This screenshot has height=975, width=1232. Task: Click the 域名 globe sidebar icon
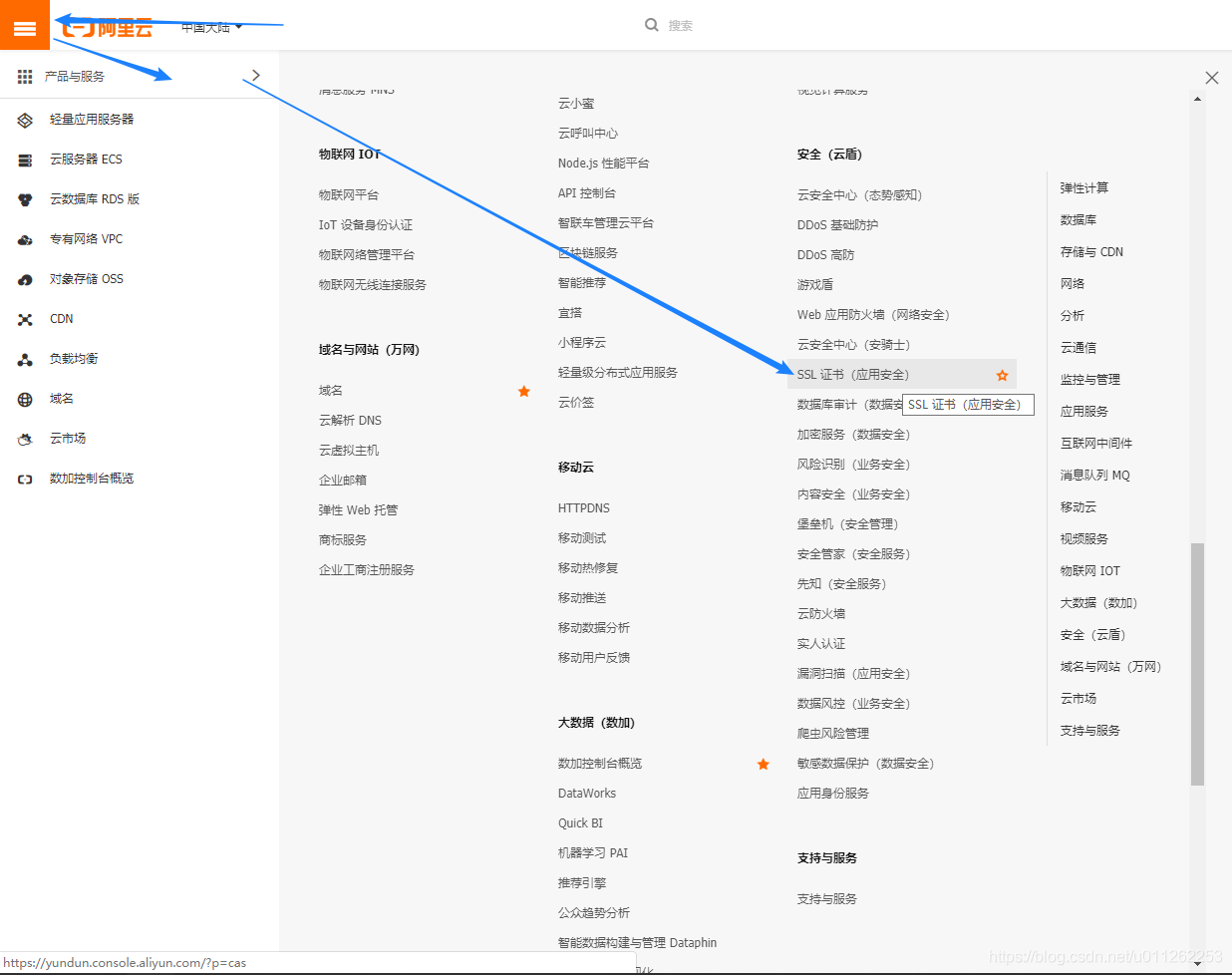coord(25,399)
